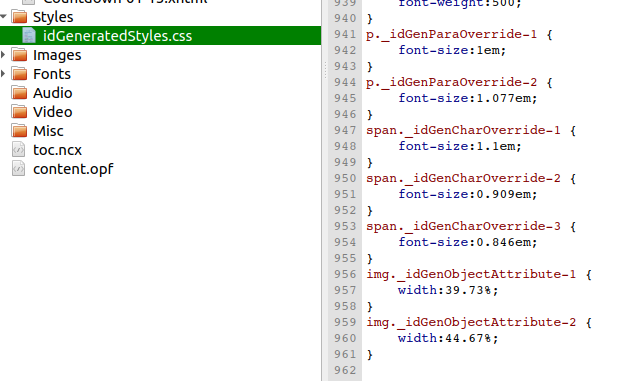Screen dimensions: 625x381
Task: Collapse the Styles folder arrow
Action: (x=3, y=17)
